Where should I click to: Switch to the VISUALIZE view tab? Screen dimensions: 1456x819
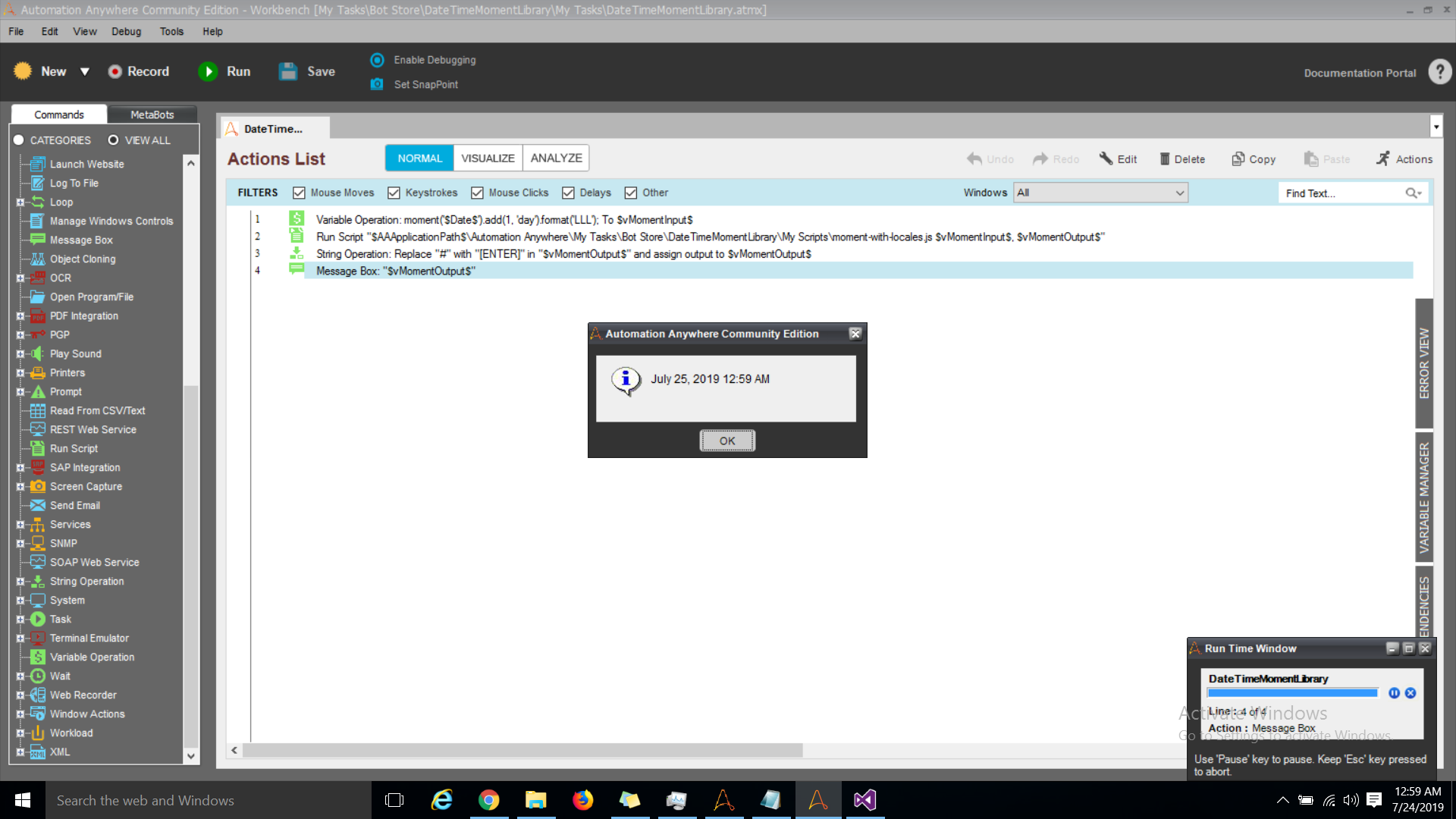pos(488,158)
